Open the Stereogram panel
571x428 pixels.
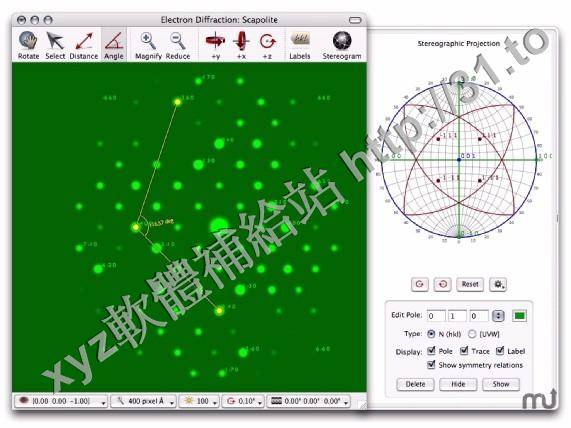342,45
